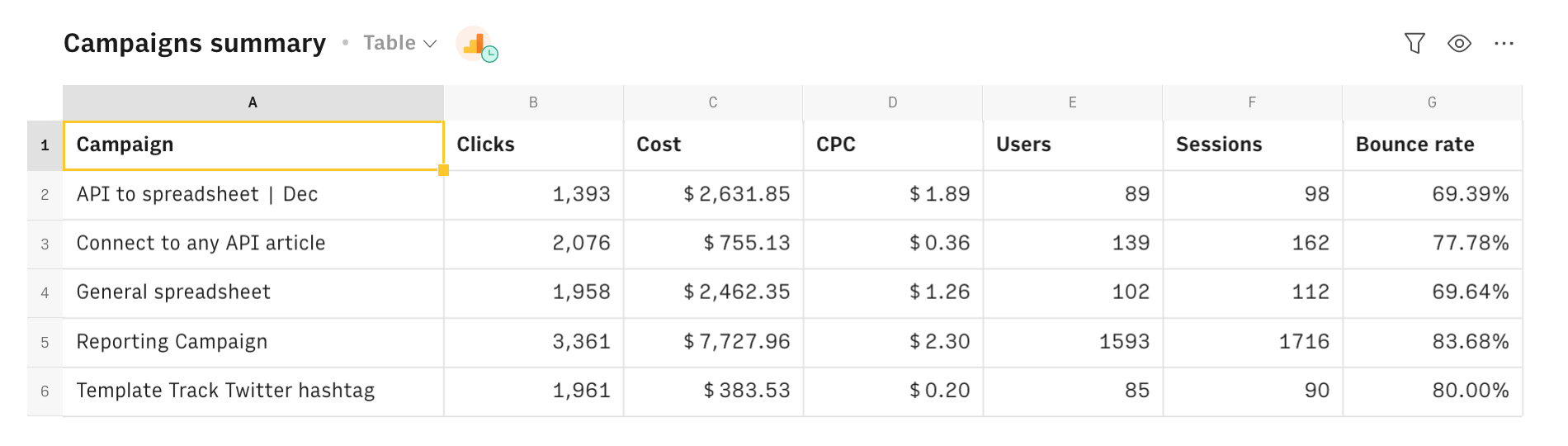Open the filter funnel icon

tap(1415, 43)
